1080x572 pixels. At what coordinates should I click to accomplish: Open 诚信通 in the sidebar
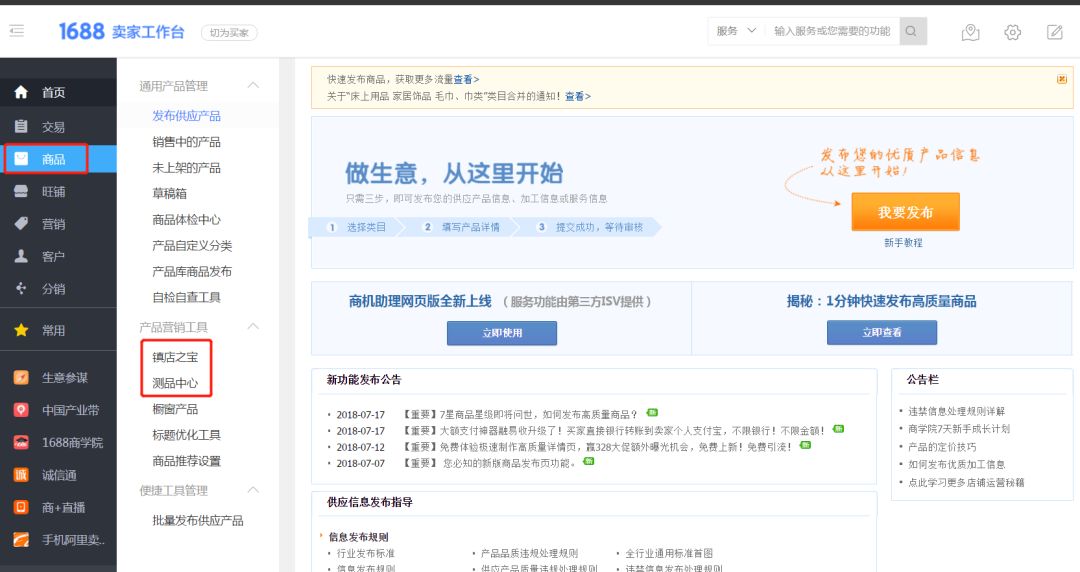pos(58,475)
